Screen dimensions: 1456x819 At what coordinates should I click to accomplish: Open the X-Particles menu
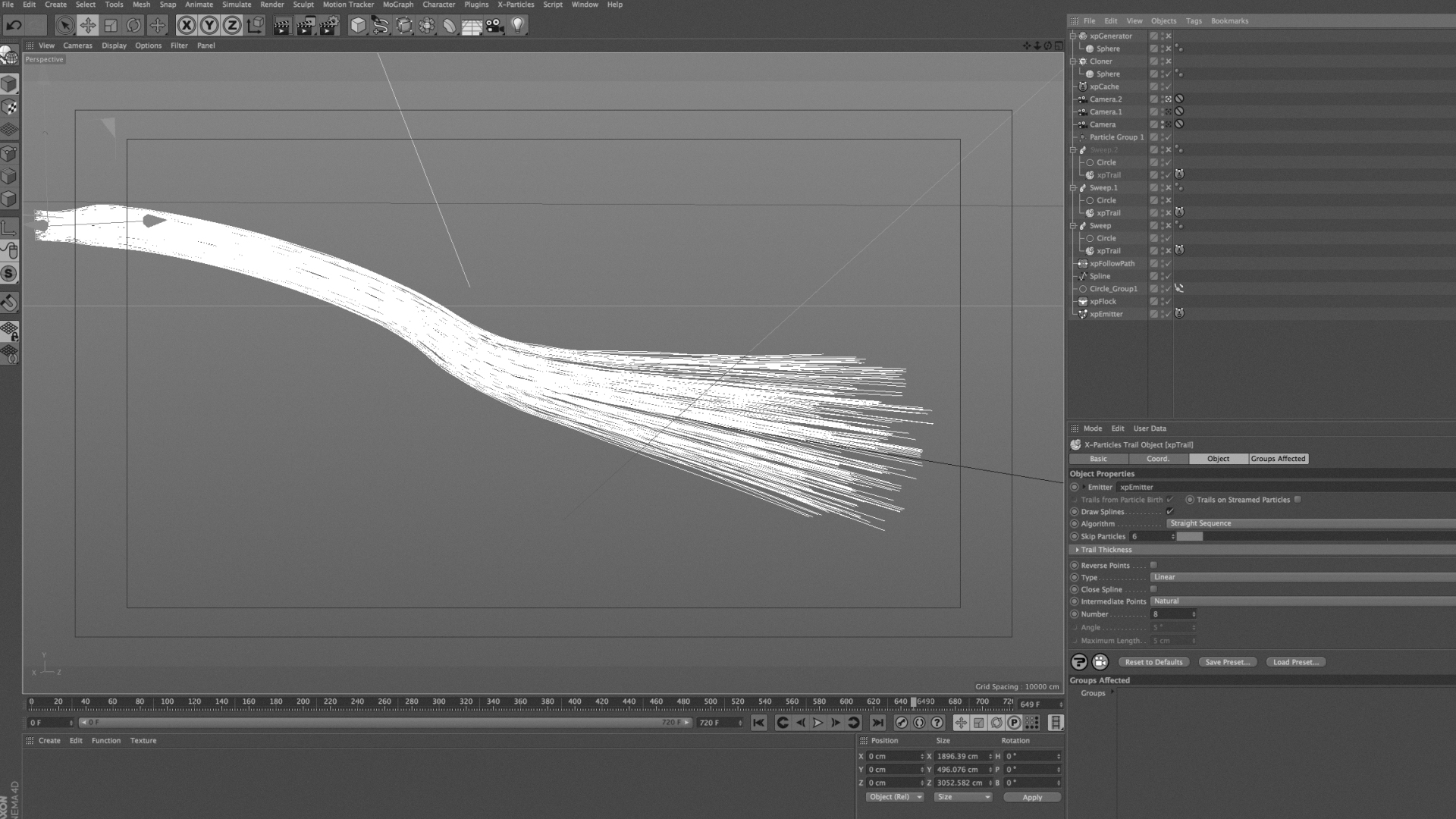click(x=516, y=5)
